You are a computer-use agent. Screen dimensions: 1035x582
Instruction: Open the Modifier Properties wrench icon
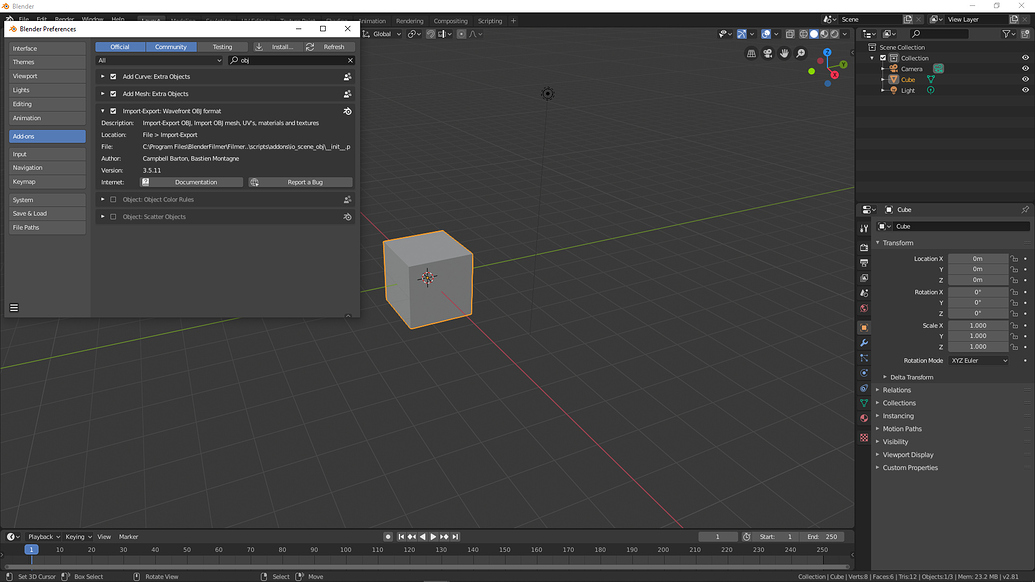[x=864, y=342]
